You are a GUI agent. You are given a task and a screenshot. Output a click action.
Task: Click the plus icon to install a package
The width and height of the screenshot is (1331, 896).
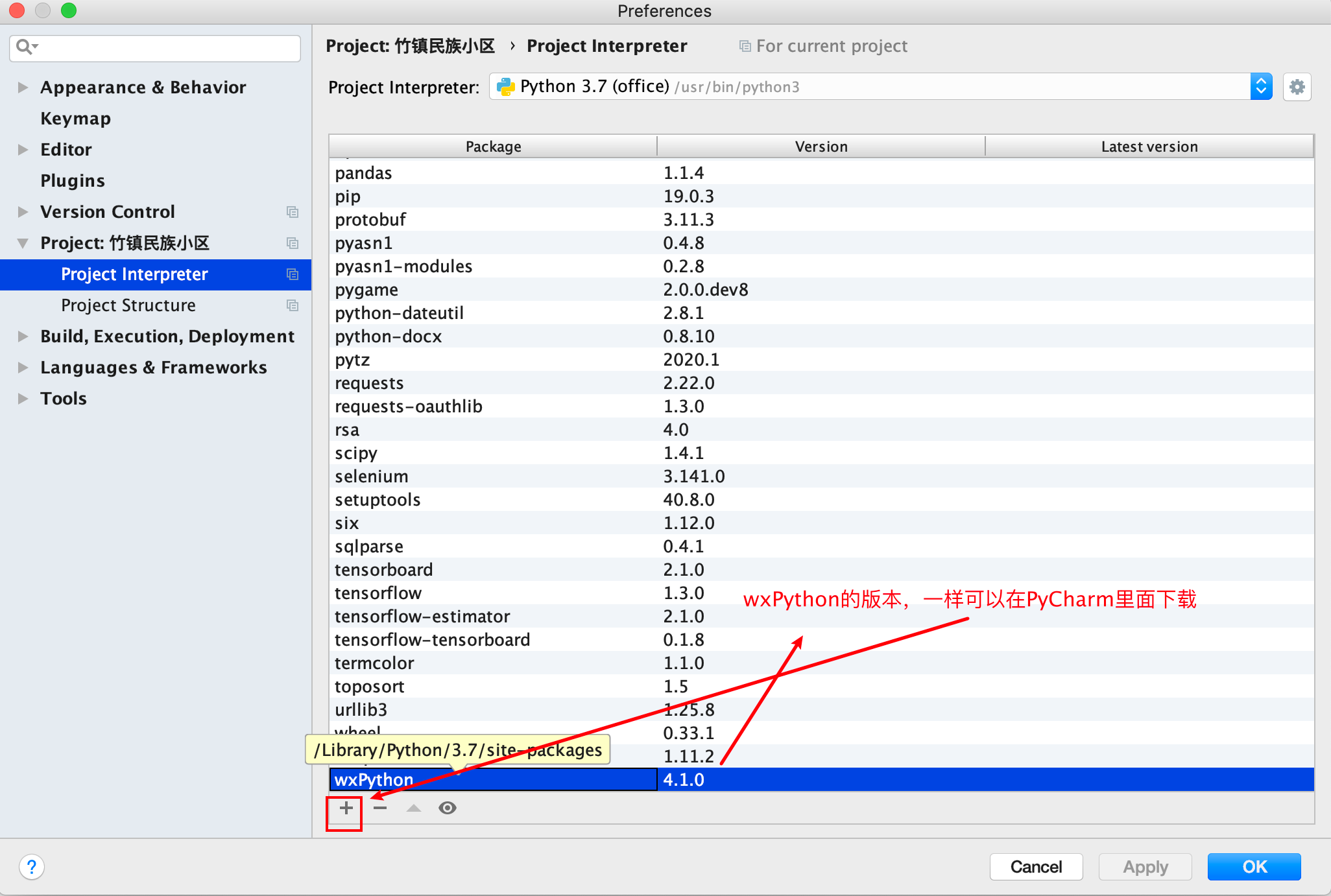(x=346, y=808)
